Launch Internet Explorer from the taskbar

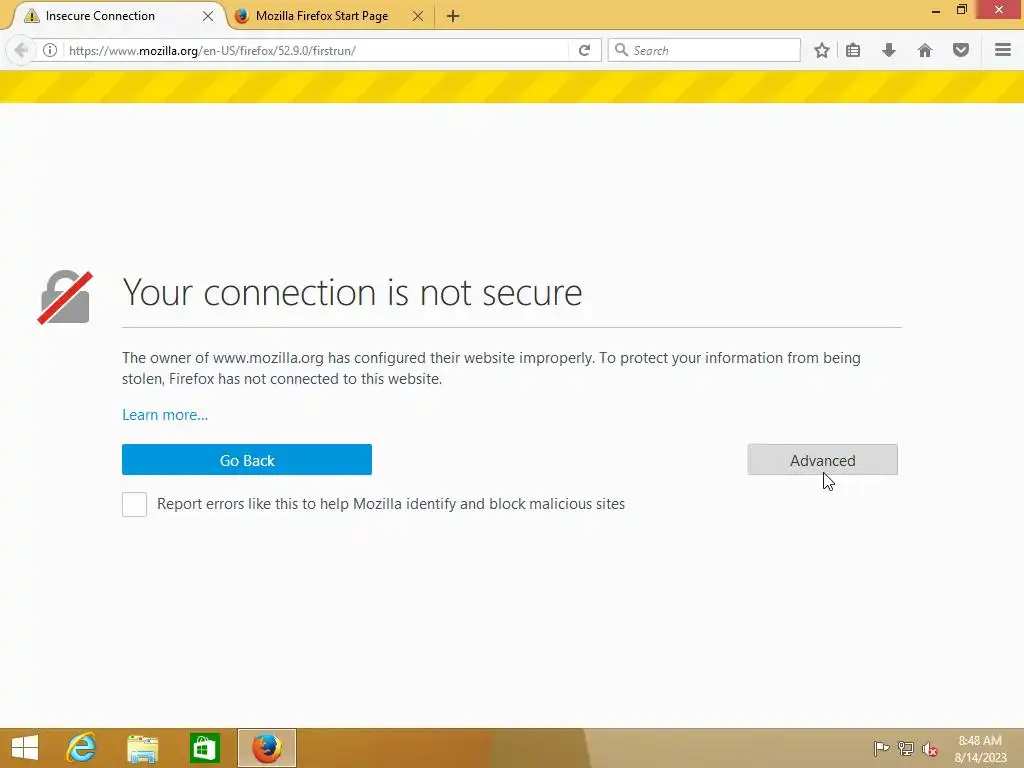(x=81, y=748)
